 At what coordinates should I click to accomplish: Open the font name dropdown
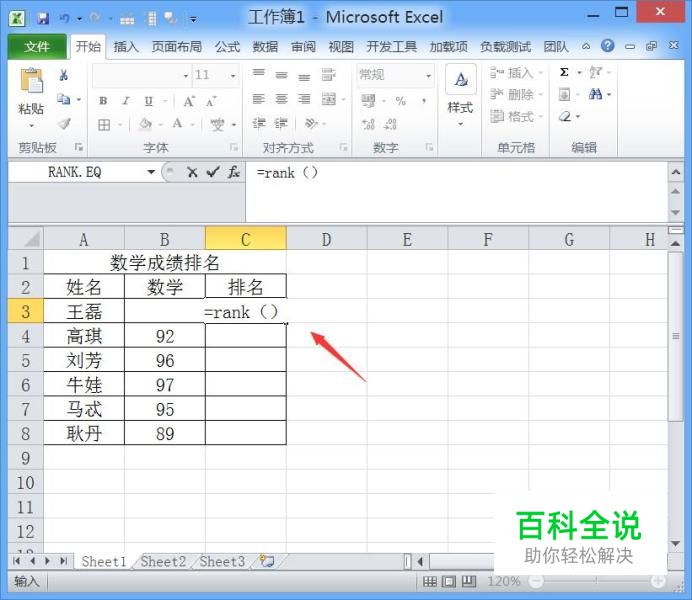pos(186,75)
